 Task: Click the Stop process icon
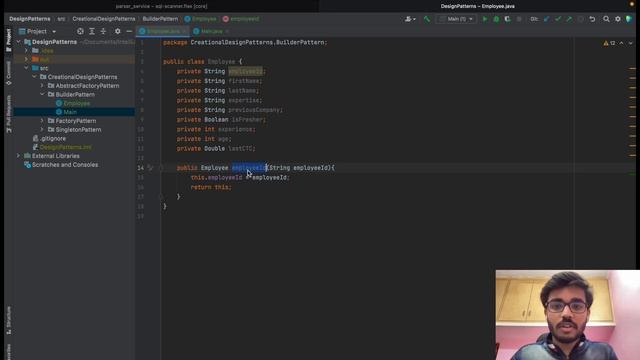click(519, 19)
